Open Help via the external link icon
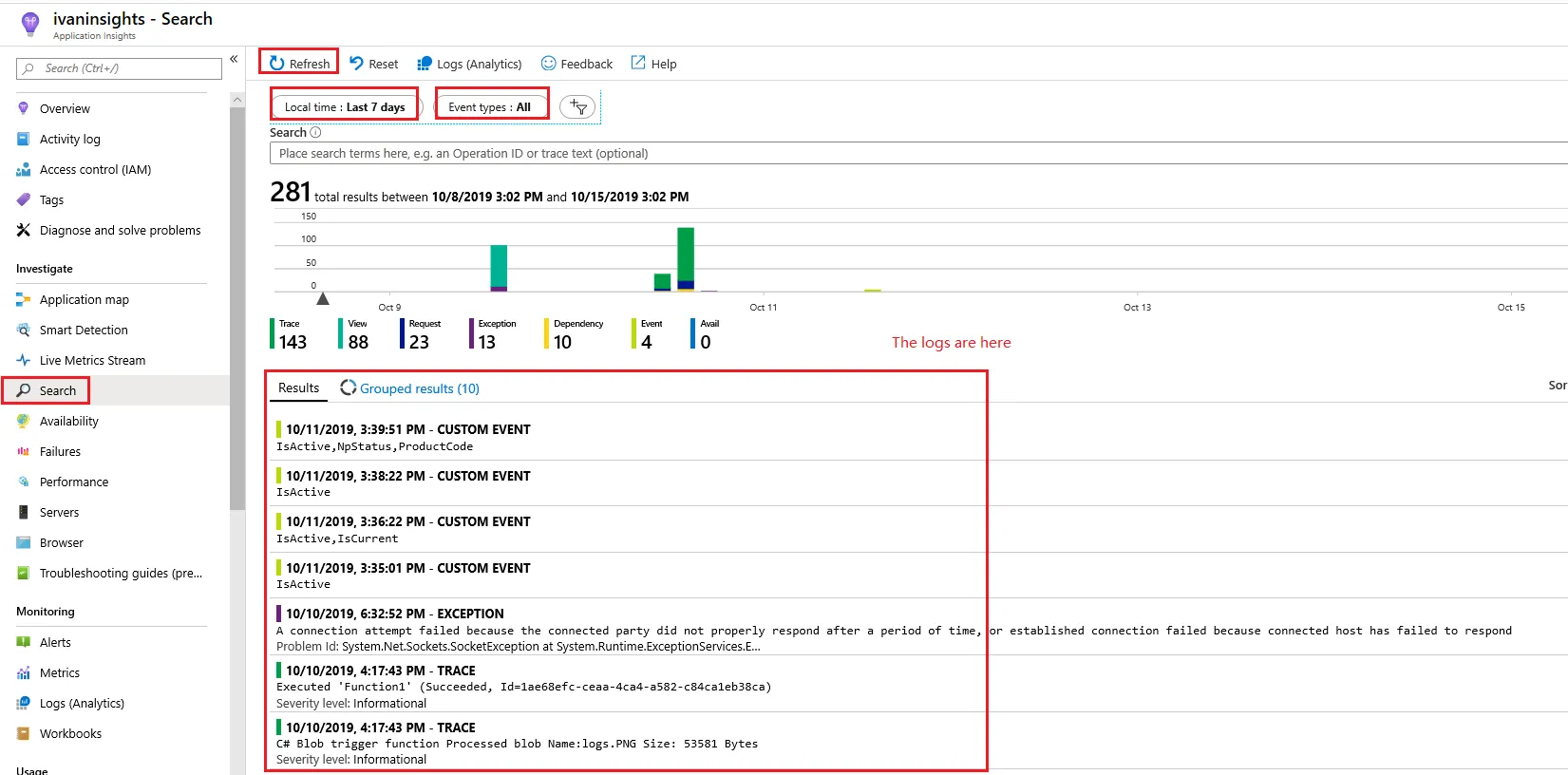This screenshot has width=1568, height=775. (638, 63)
